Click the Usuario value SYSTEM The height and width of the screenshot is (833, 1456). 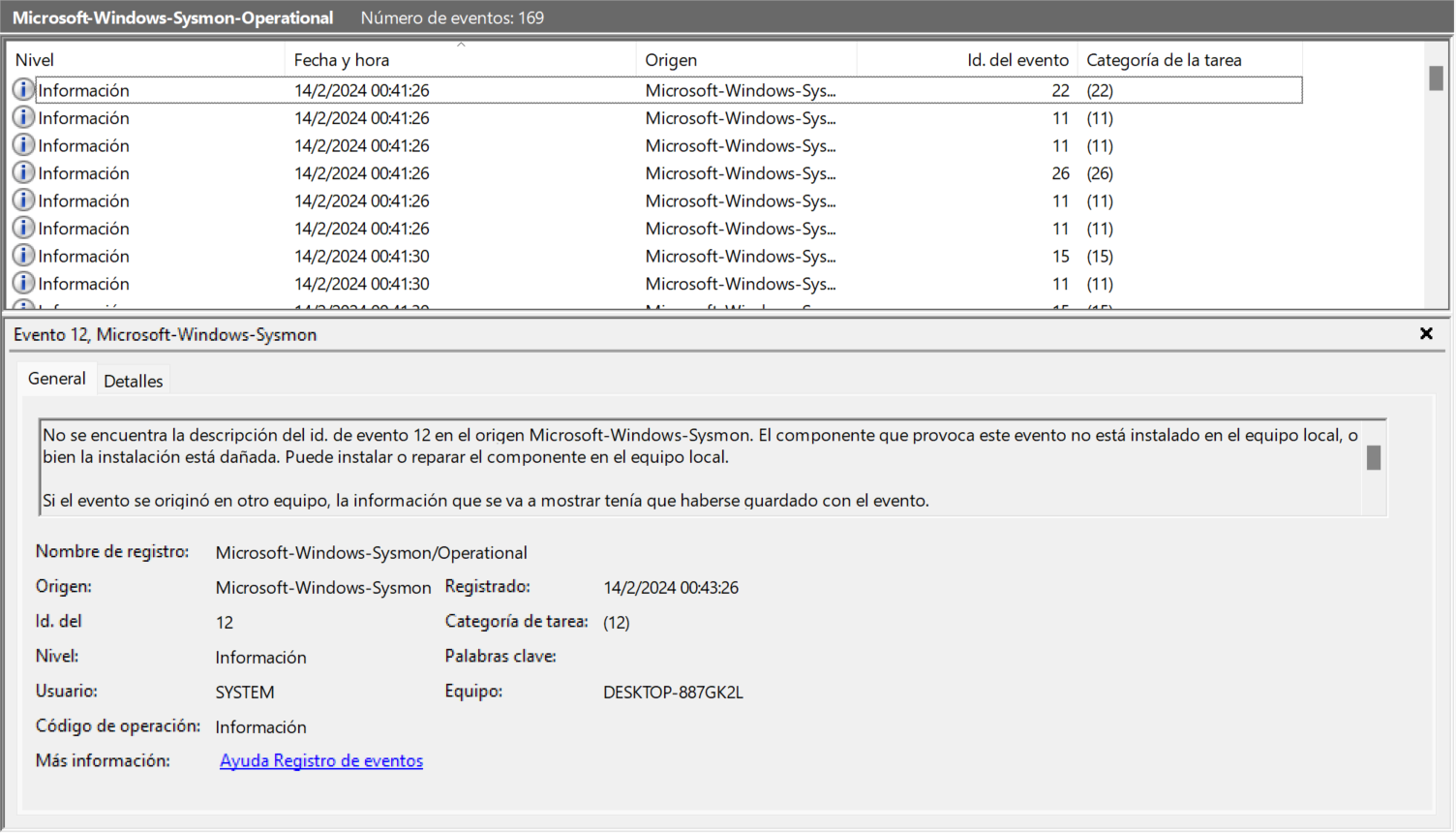[x=245, y=693]
